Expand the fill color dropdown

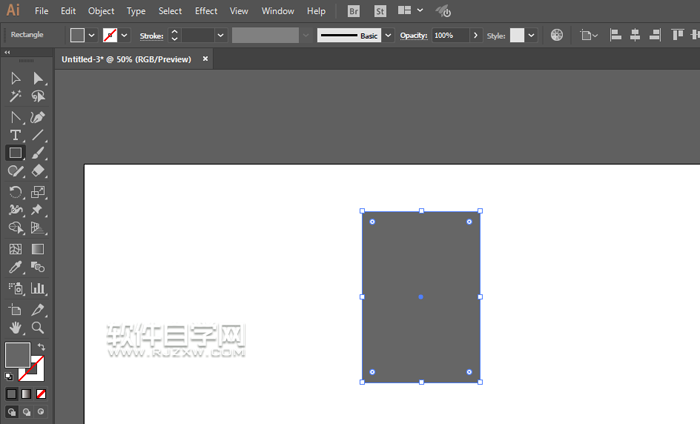(x=92, y=35)
